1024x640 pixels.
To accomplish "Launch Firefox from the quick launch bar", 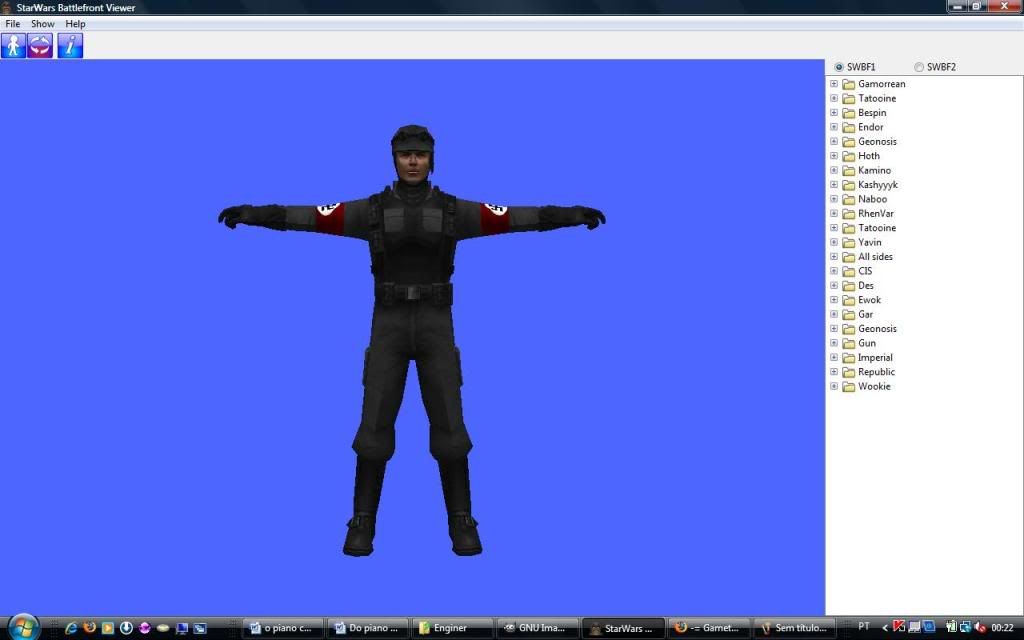I will point(89,628).
